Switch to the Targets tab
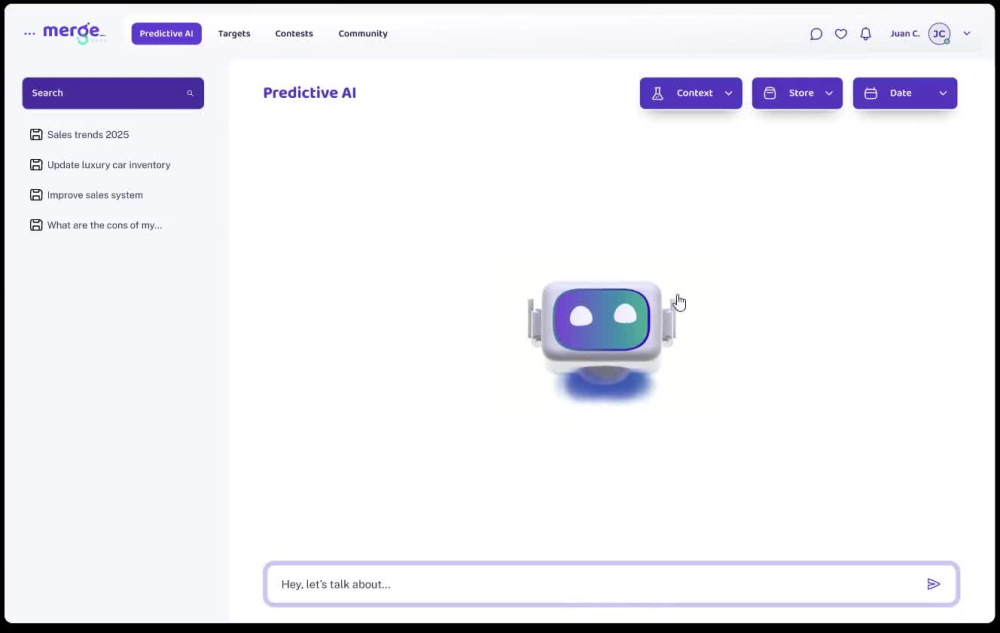Viewport: 1000px width, 633px height. (x=234, y=34)
